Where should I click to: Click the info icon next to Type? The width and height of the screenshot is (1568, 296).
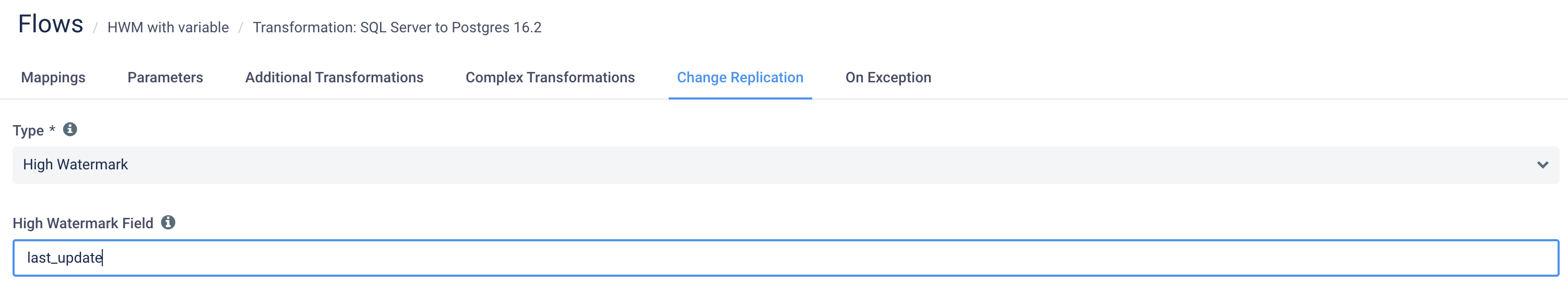point(70,129)
